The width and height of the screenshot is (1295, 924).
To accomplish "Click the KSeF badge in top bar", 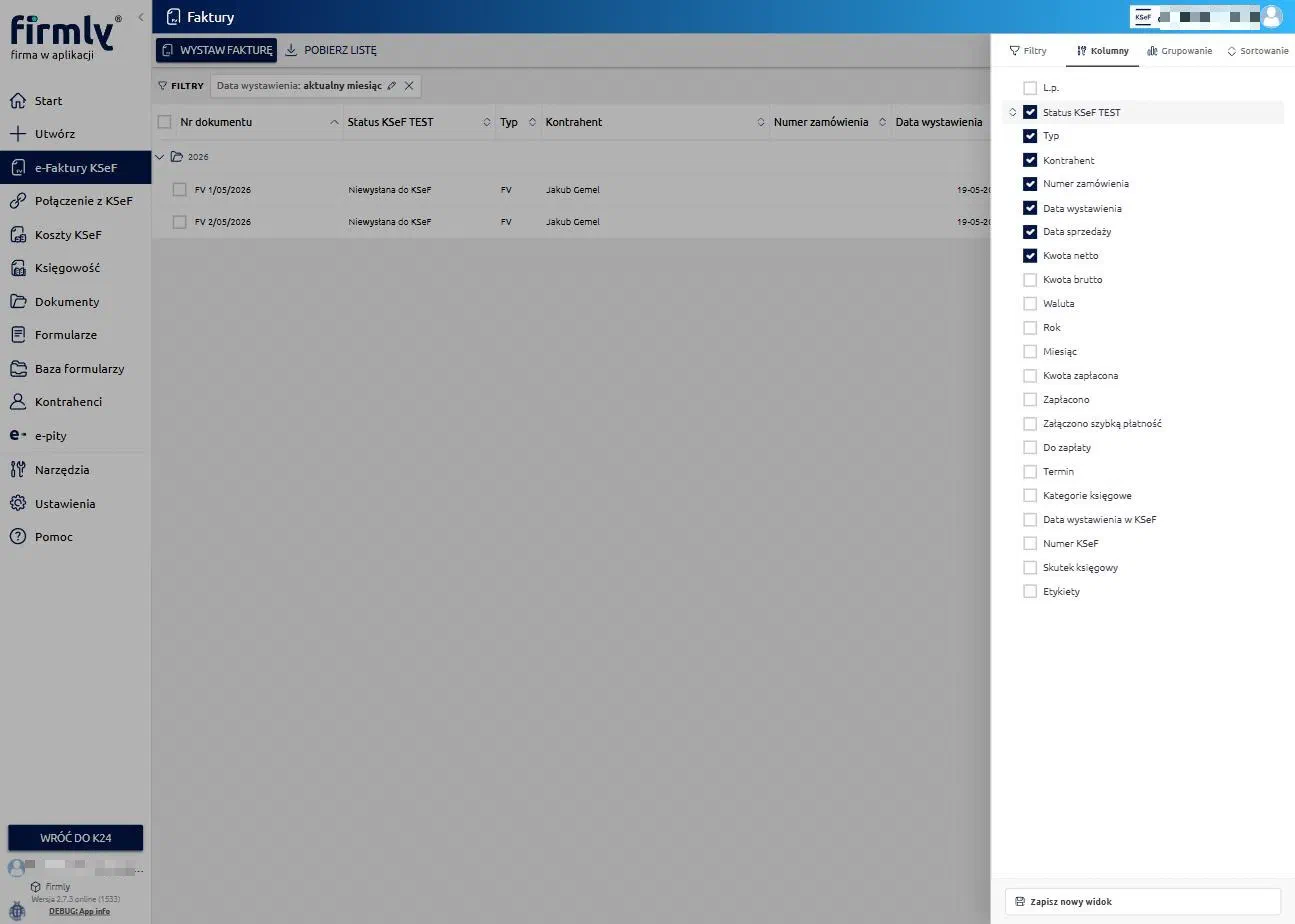I will point(1143,17).
